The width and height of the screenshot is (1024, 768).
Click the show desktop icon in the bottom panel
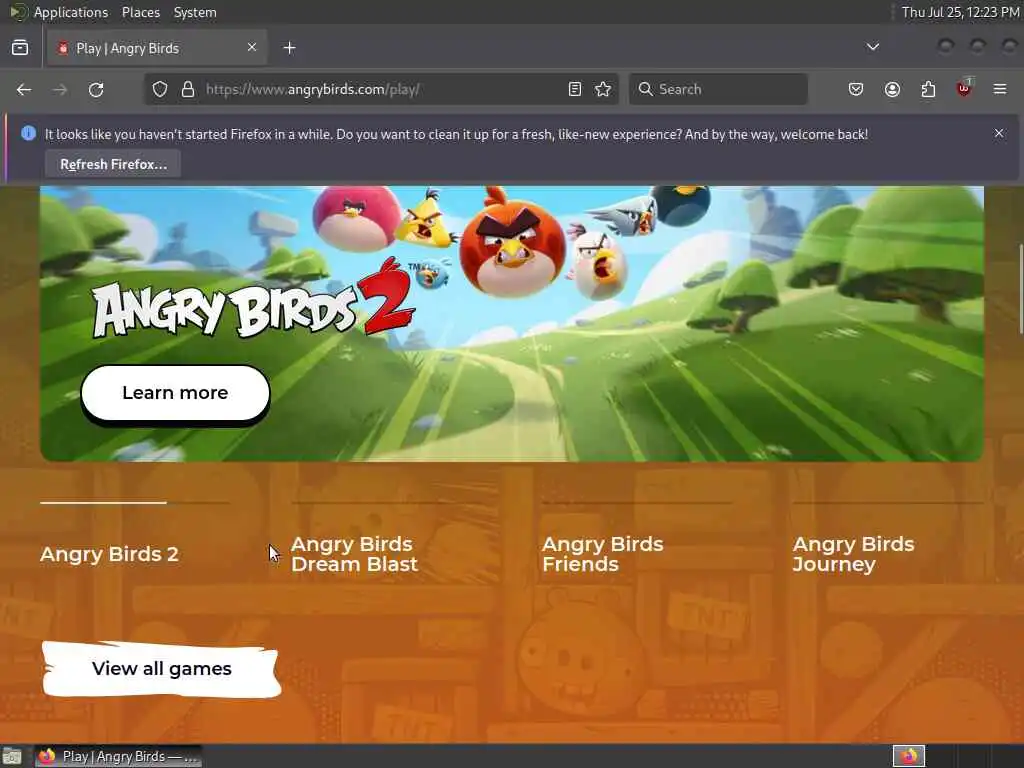(x=12, y=756)
